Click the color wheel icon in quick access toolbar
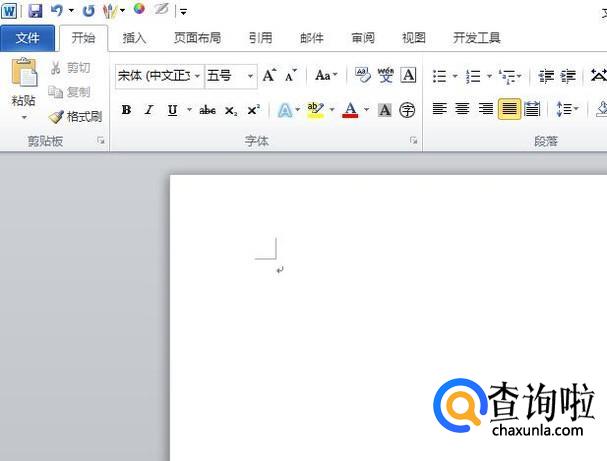The width and height of the screenshot is (607, 461). click(x=139, y=9)
